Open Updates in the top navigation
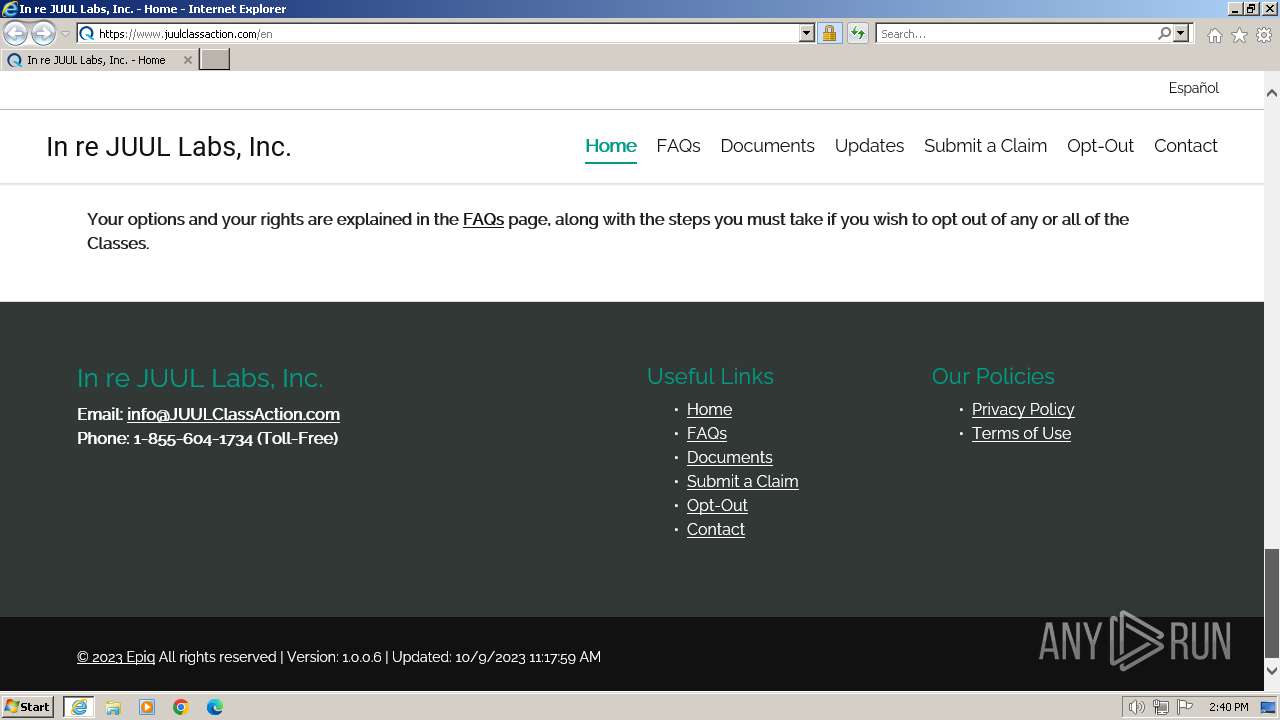The height and width of the screenshot is (720, 1280). click(869, 146)
